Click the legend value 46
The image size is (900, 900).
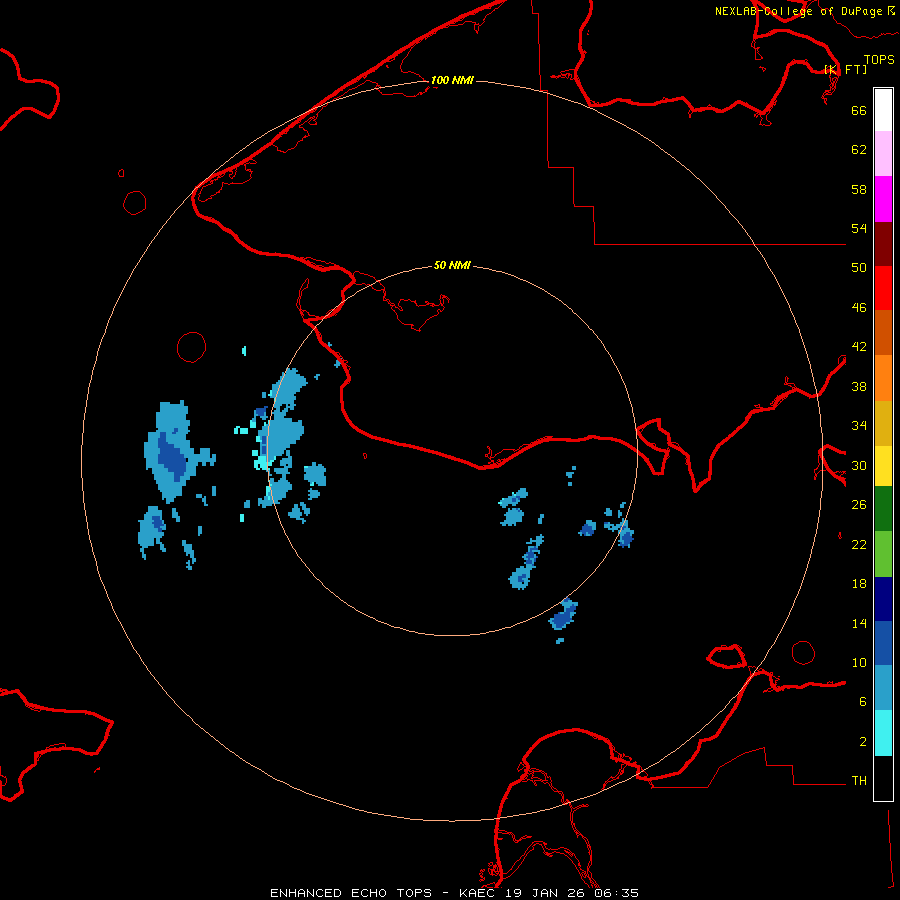pos(859,308)
